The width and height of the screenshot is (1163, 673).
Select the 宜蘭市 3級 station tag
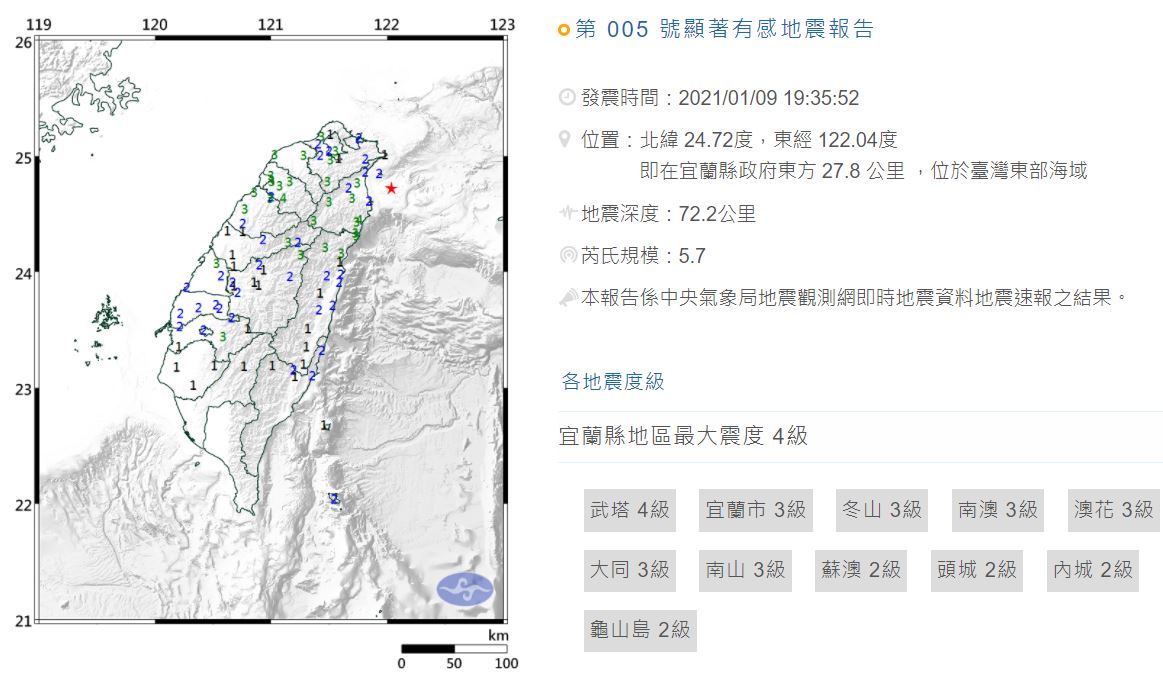(755, 510)
